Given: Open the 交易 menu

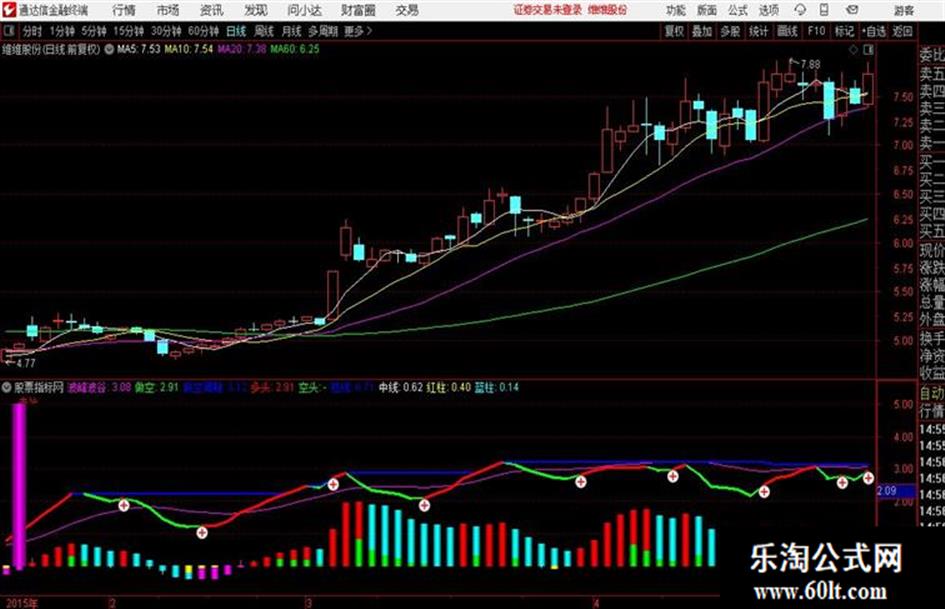Looking at the screenshot, I should click(407, 10).
